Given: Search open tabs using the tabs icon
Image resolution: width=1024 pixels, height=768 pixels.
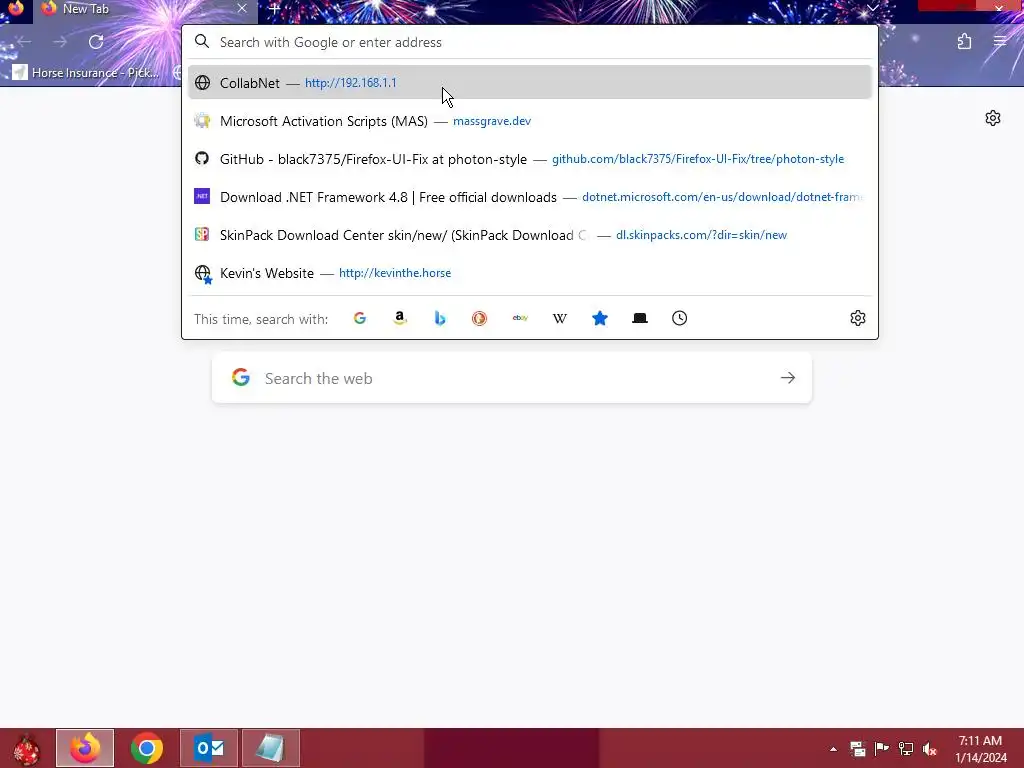Looking at the screenshot, I should pos(640,318).
